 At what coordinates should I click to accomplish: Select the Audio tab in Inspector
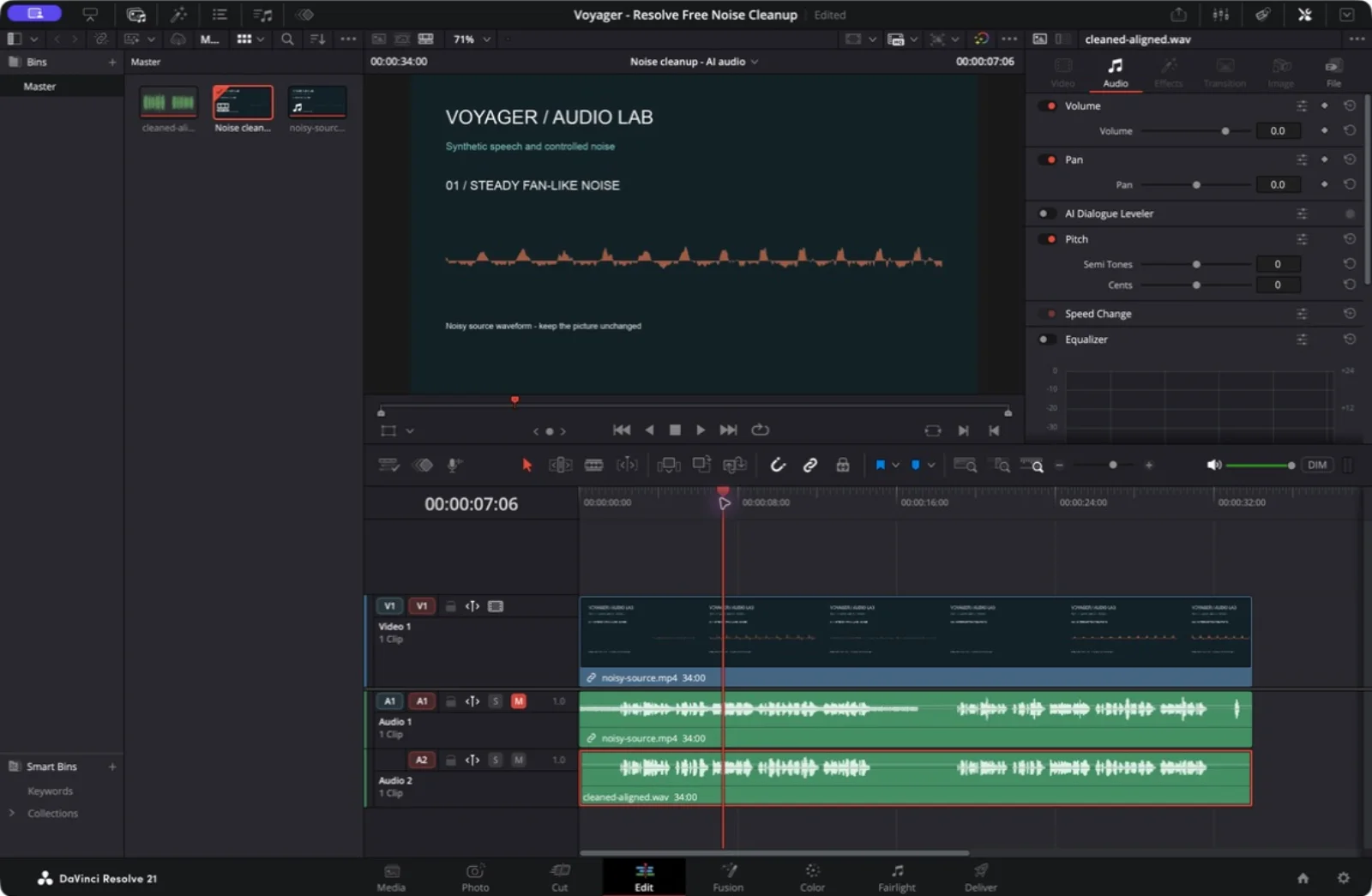1116,73
